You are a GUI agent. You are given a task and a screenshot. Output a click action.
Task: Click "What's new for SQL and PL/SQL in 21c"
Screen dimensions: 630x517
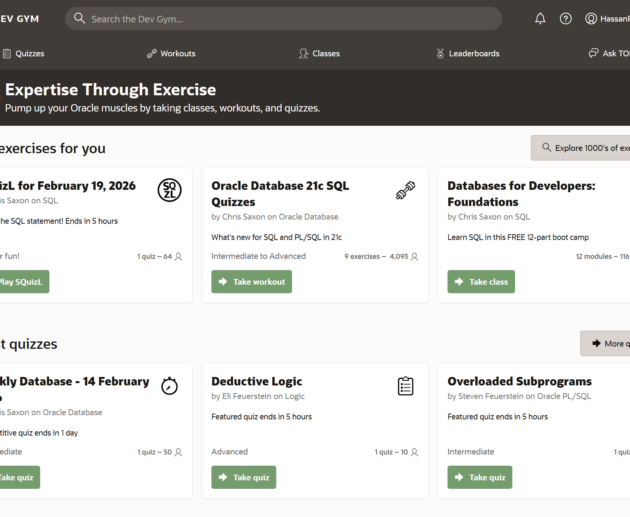click(x=276, y=237)
